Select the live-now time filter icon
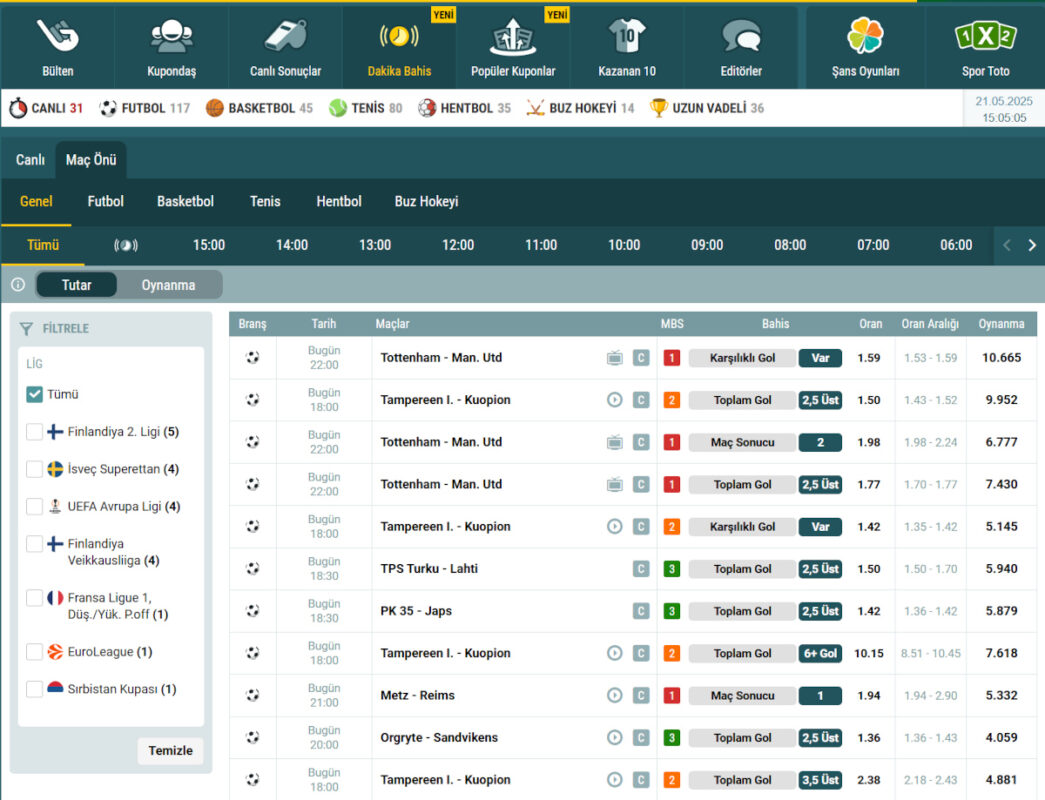 point(126,245)
